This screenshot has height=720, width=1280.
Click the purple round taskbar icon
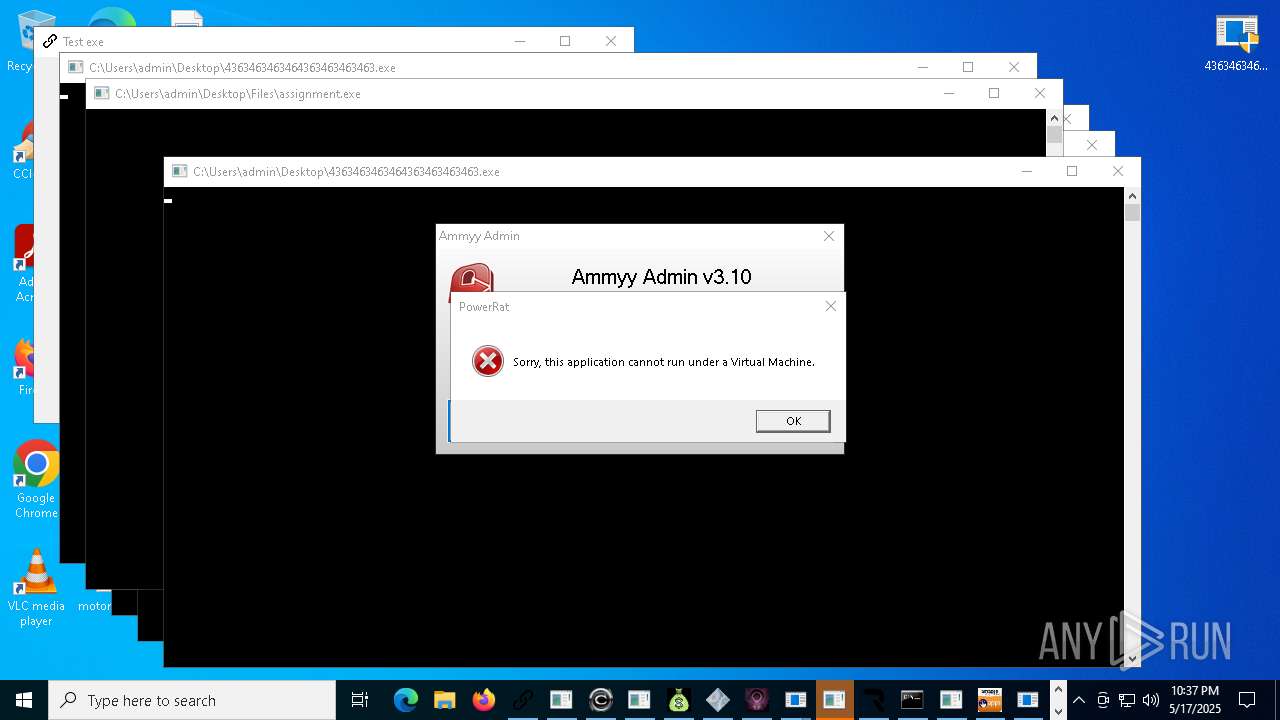tap(756, 700)
